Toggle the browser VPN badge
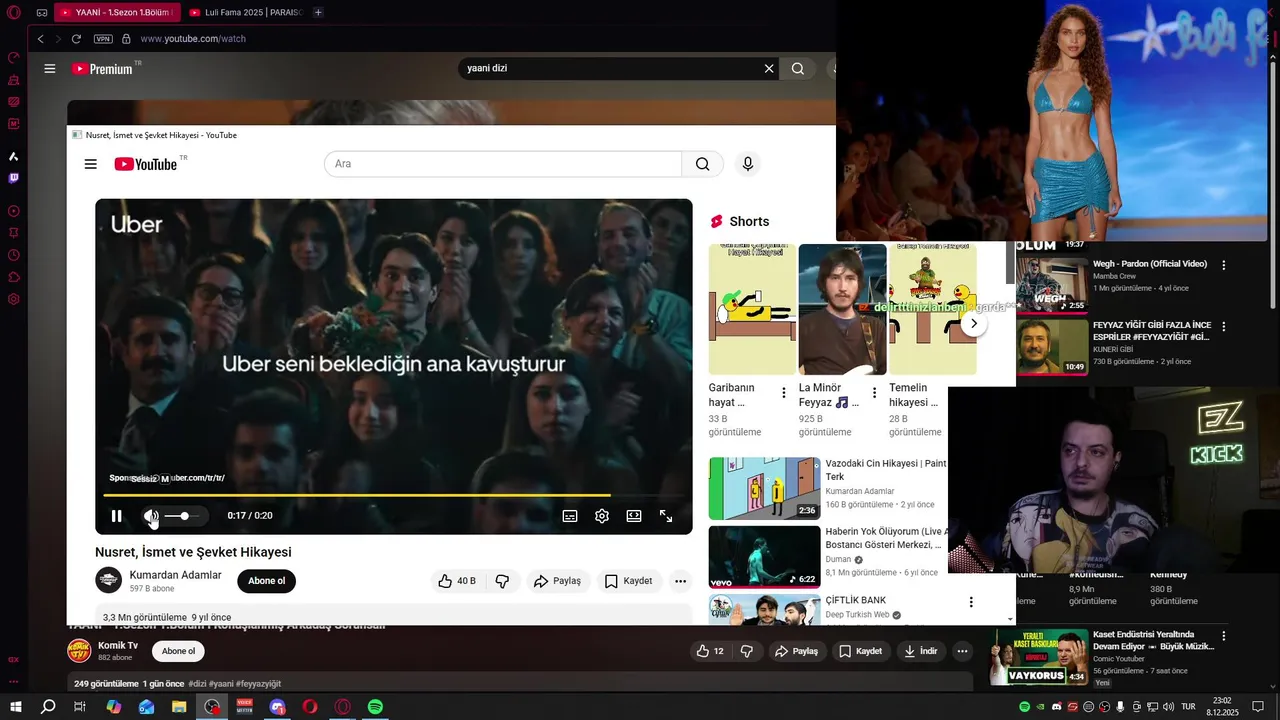1280x720 pixels. (x=103, y=39)
